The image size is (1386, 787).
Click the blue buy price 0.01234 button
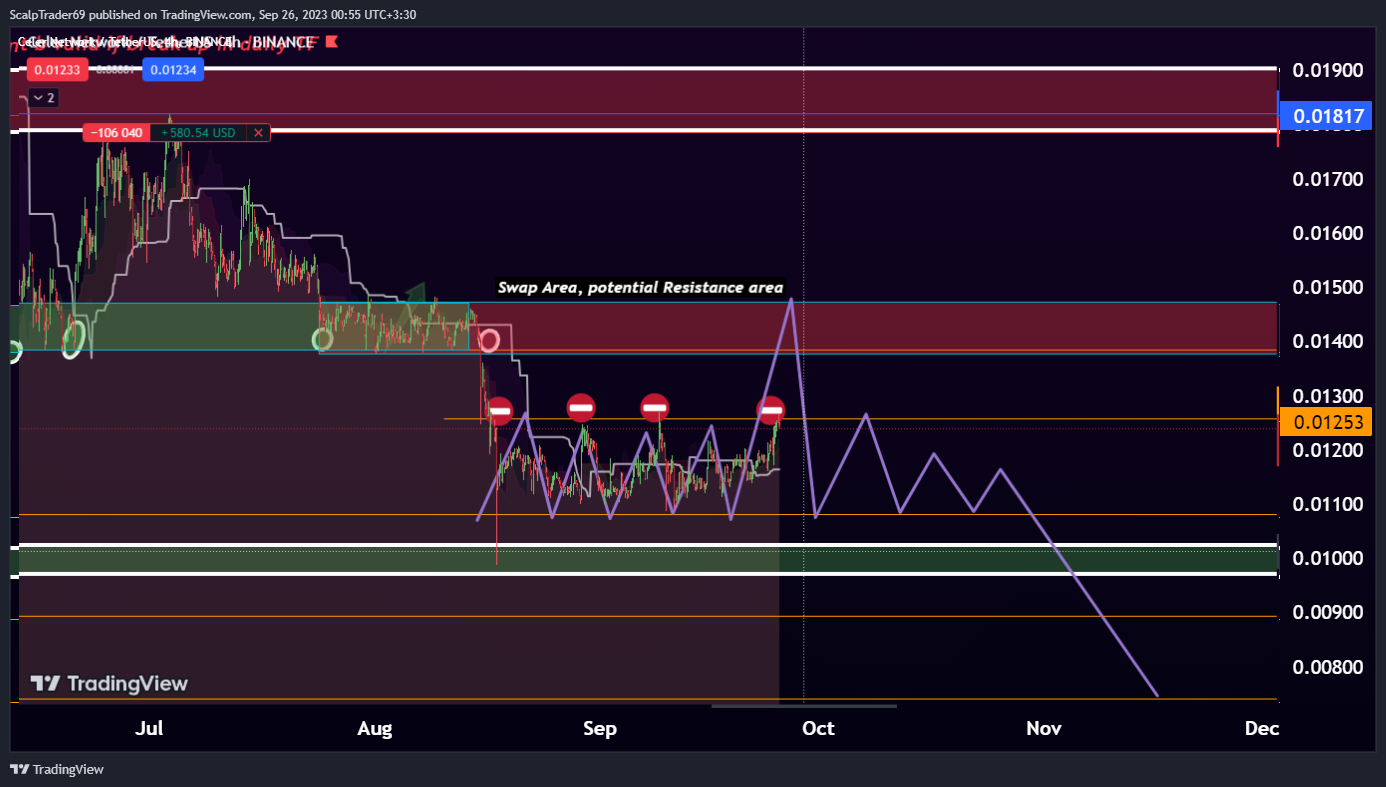[173, 70]
